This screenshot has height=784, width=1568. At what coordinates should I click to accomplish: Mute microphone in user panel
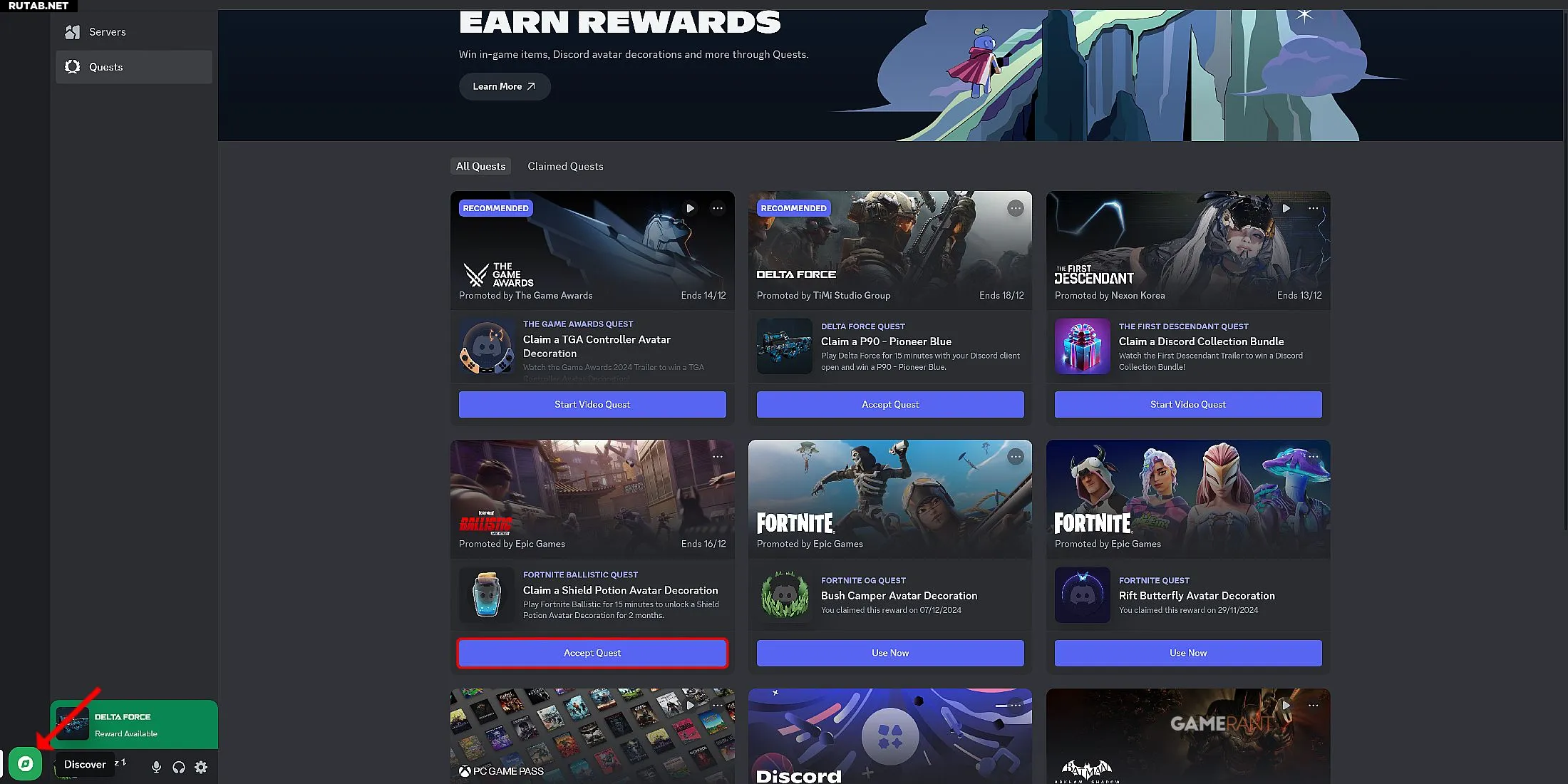pyautogui.click(x=156, y=767)
